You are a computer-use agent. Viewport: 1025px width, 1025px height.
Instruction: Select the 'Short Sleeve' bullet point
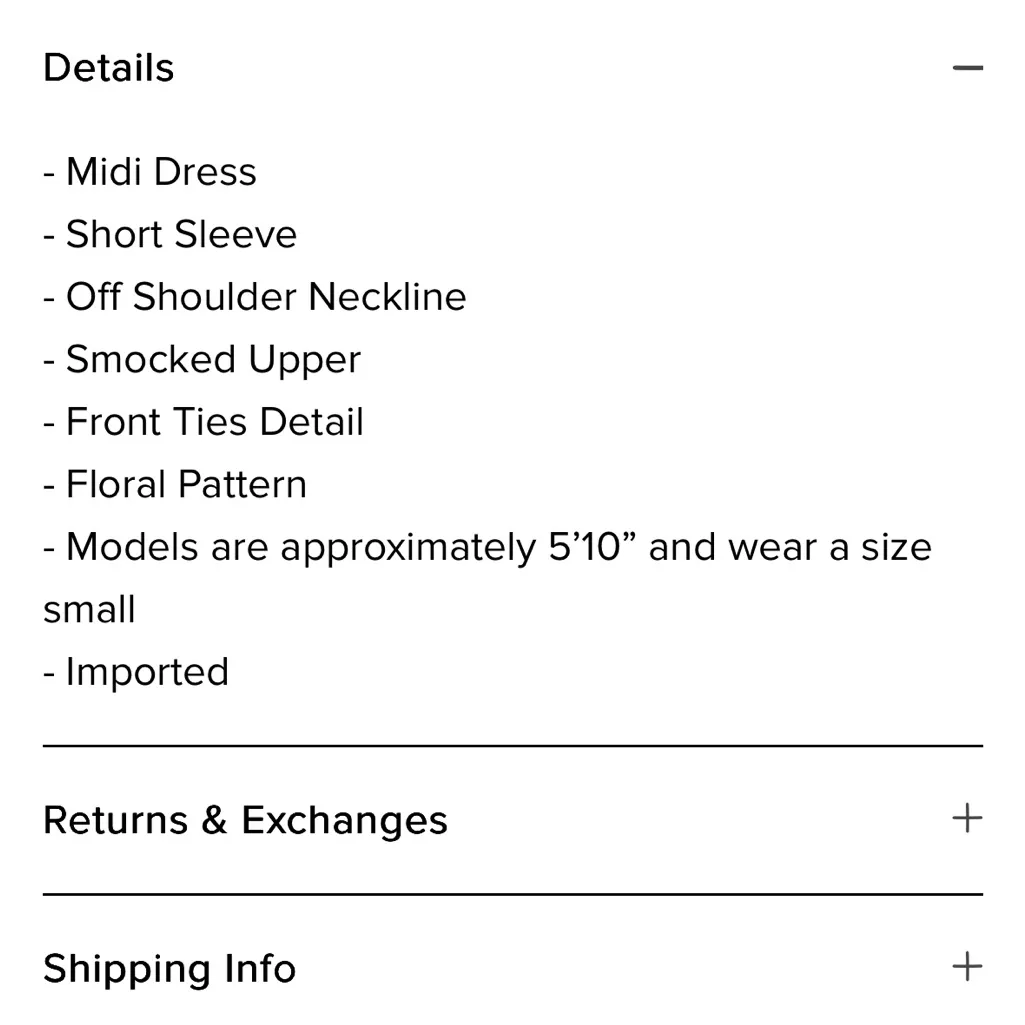pos(169,234)
